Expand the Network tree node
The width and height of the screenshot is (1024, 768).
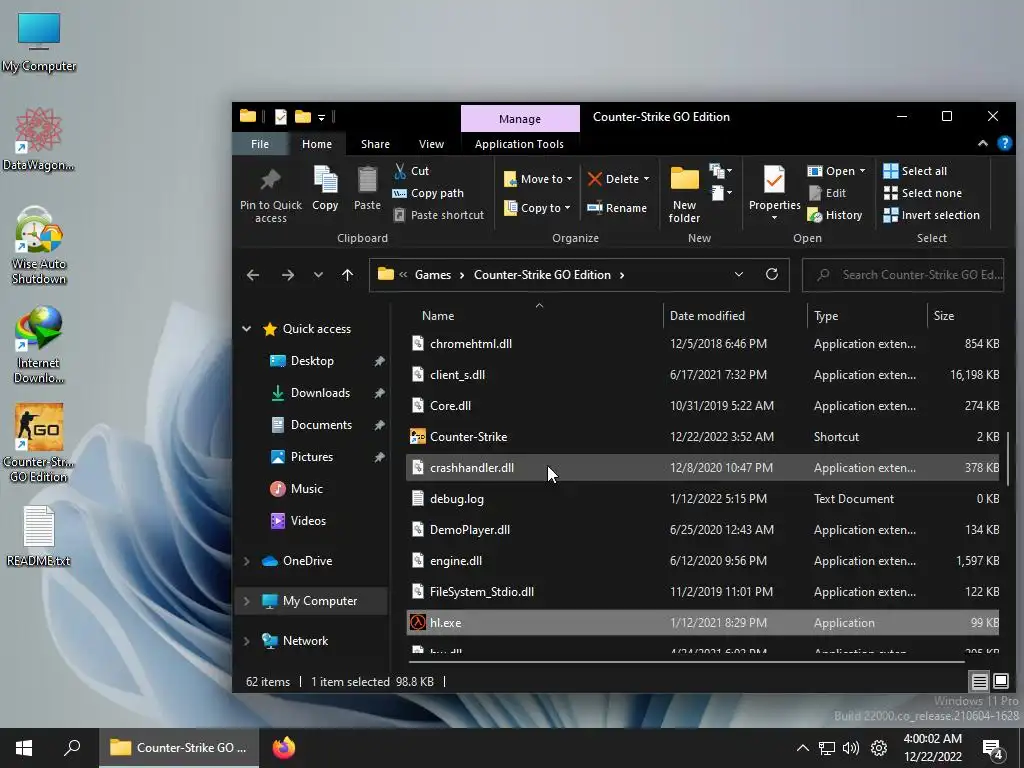(247, 641)
